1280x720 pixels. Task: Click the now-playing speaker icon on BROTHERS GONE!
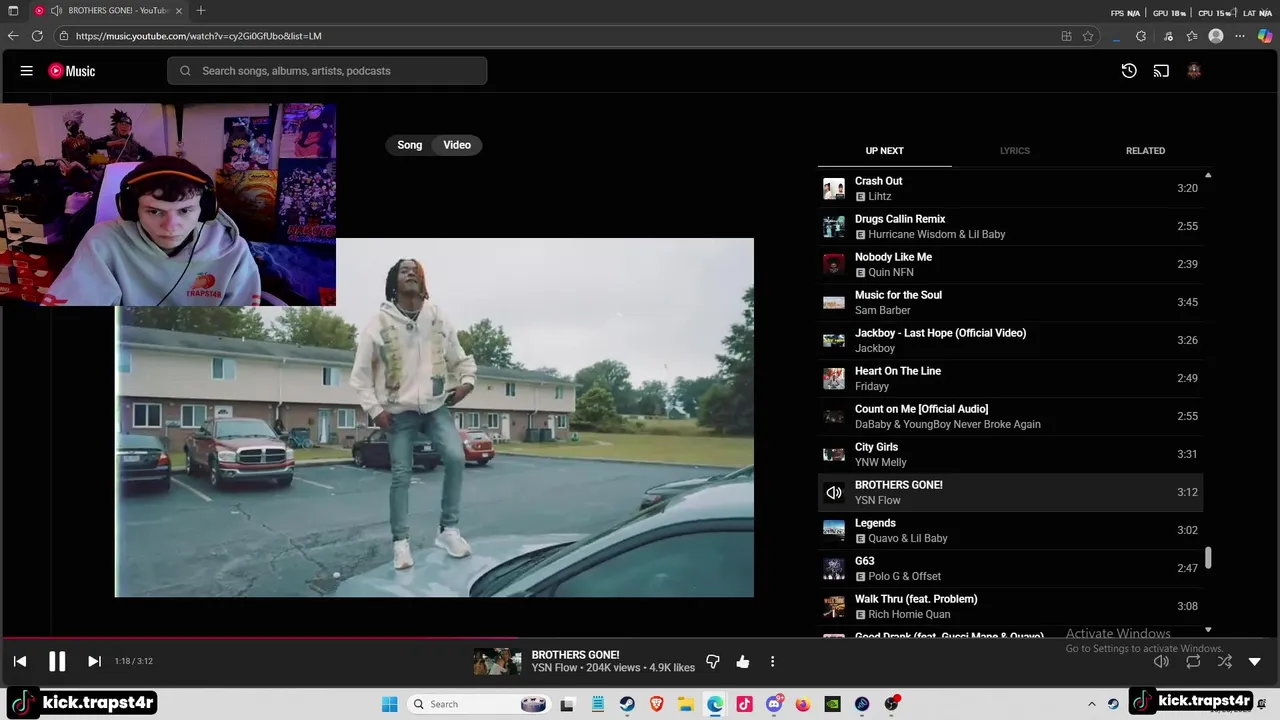click(834, 492)
